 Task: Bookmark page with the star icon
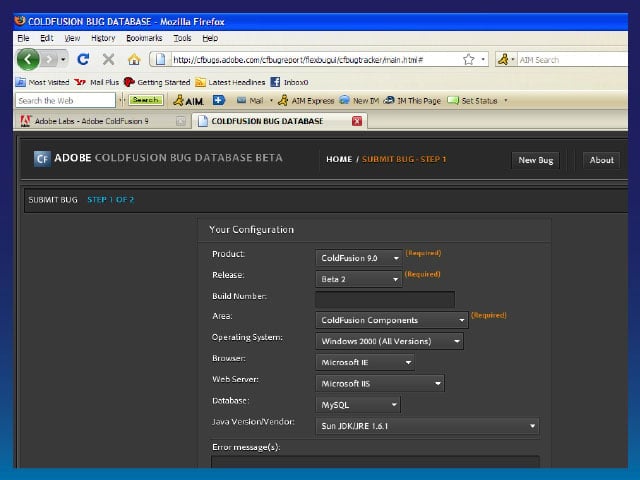[x=469, y=60]
